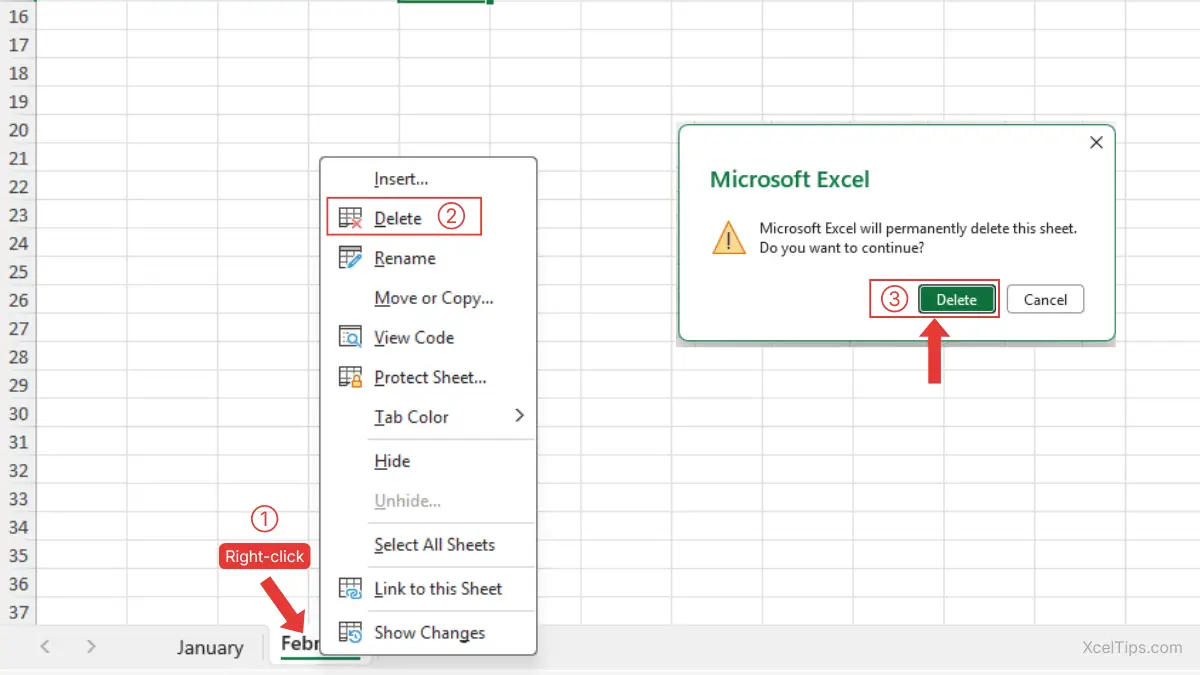1200x675 pixels.
Task: Click the Delete sheet icon in context menu
Action: click(350, 218)
